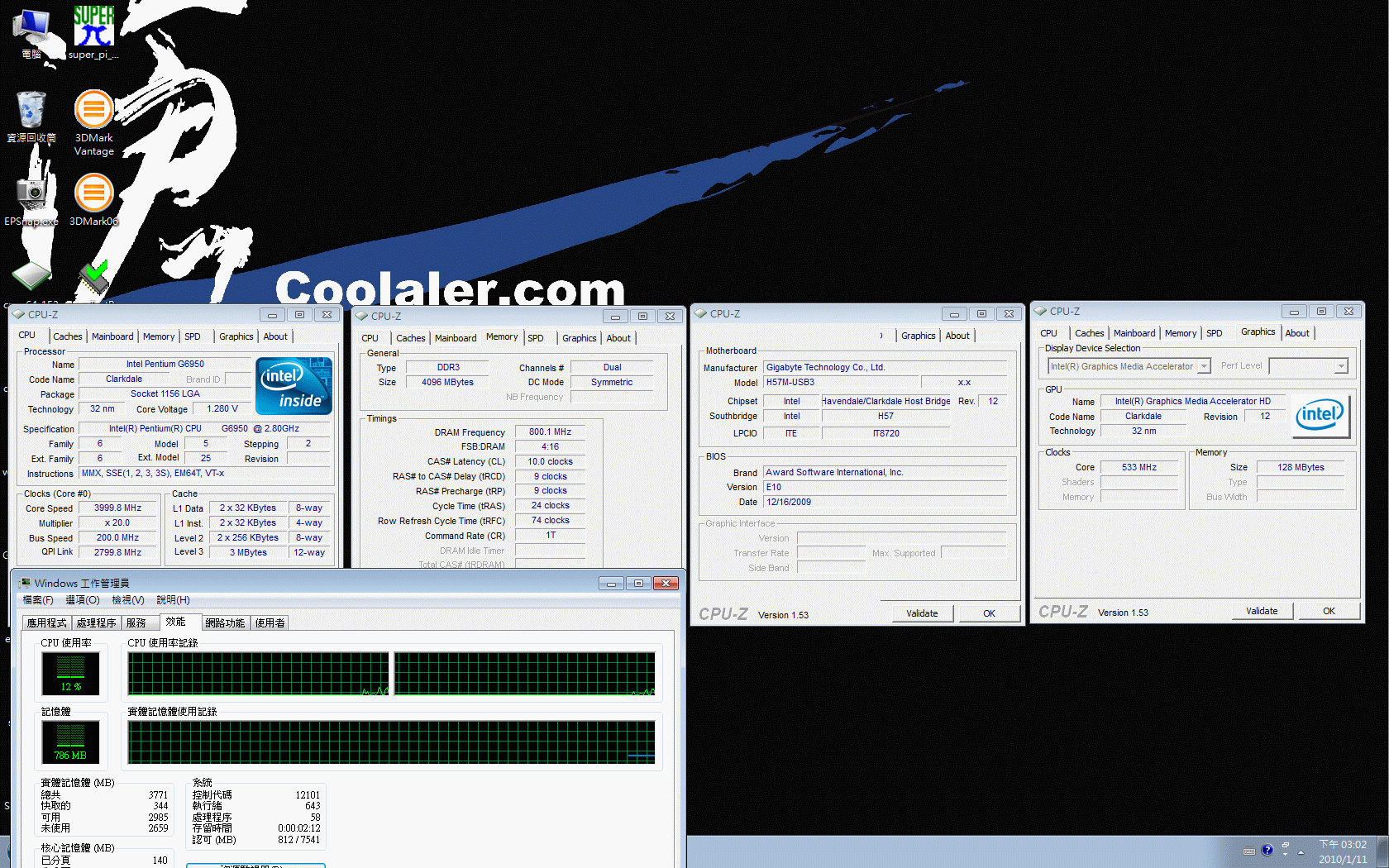Open the 資源回收筒 recycle bin icon
Viewport: 1389px width, 868px height.
pos(31,117)
